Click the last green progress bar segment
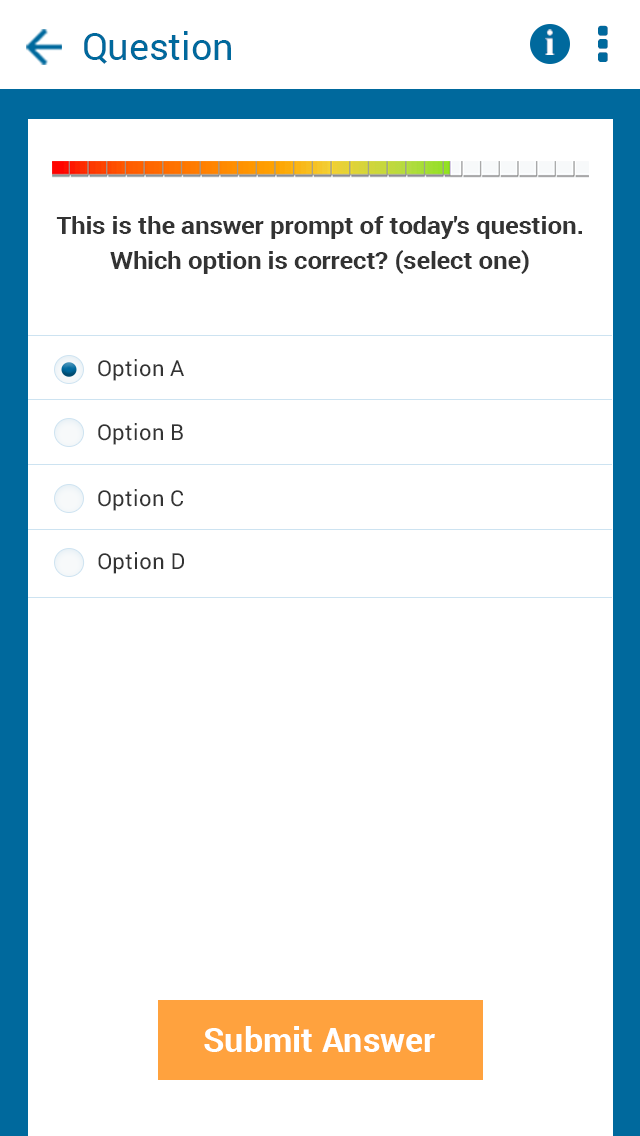640x1136 pixels. [438, 168]
